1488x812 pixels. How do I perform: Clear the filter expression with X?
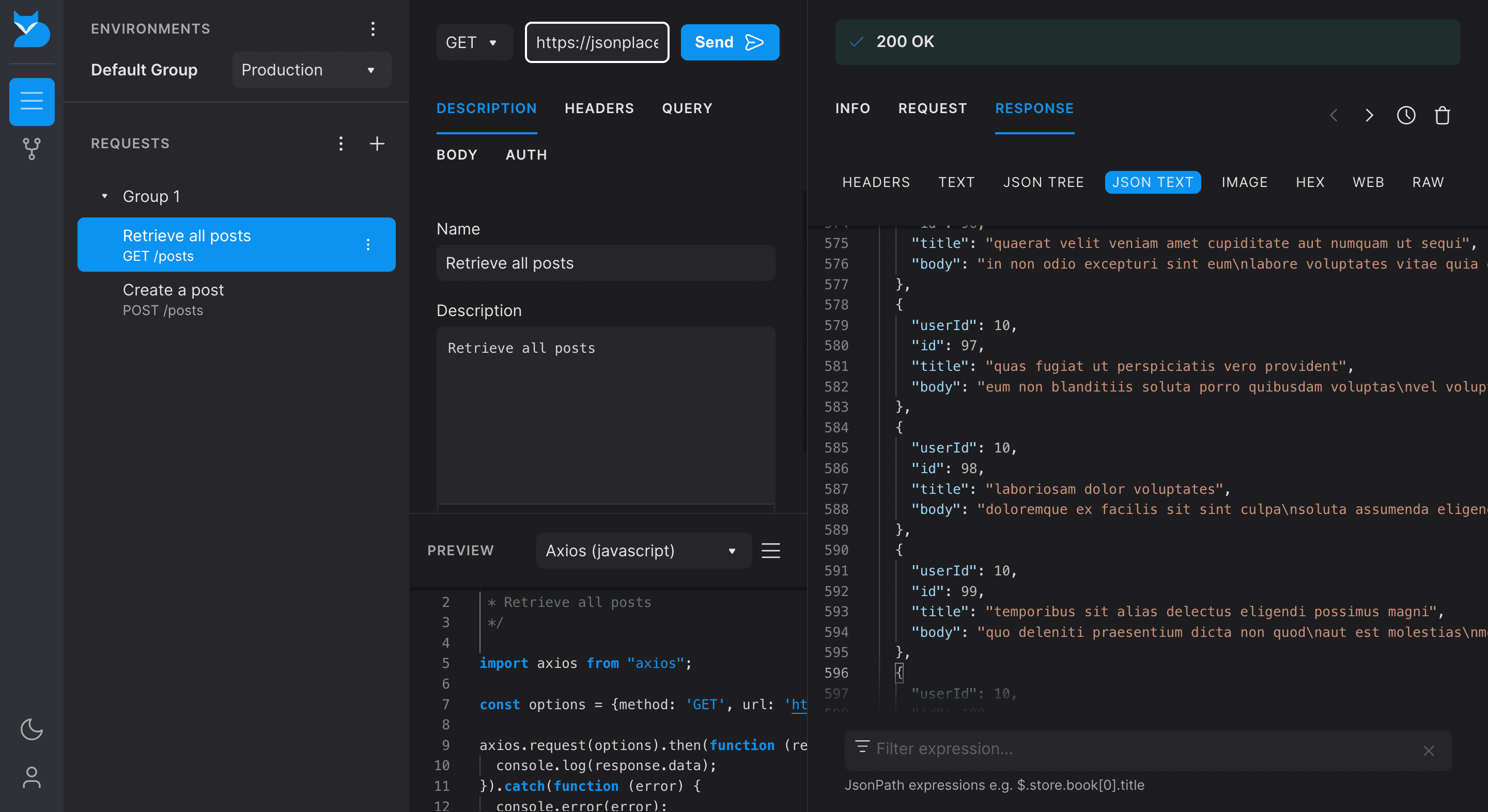pos(1429,750)
